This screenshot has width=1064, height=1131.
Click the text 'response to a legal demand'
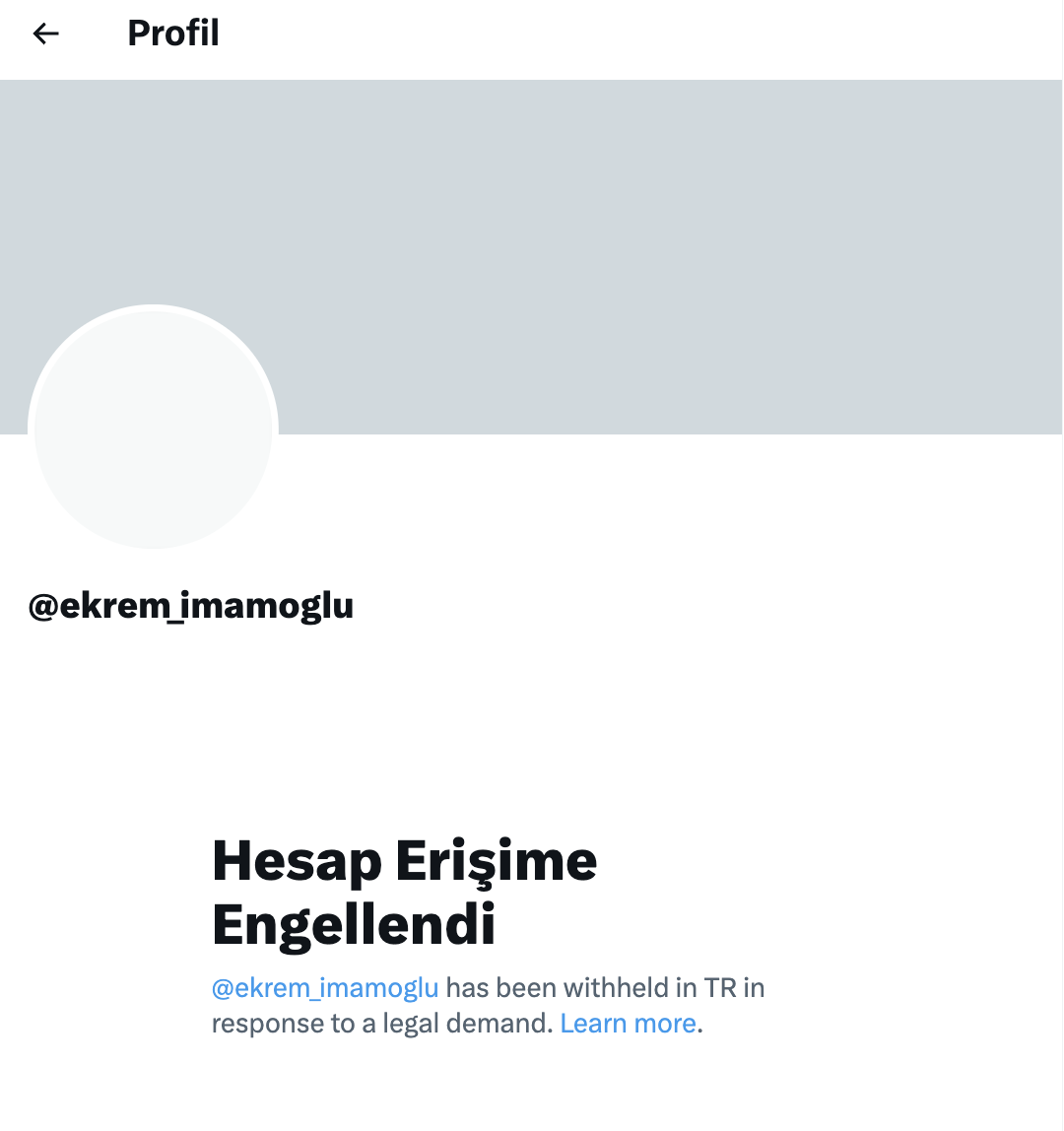pos(379,1024)
